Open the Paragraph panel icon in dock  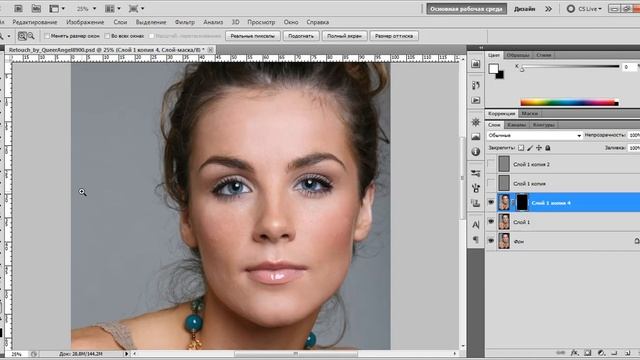click(x=476, y=240)
